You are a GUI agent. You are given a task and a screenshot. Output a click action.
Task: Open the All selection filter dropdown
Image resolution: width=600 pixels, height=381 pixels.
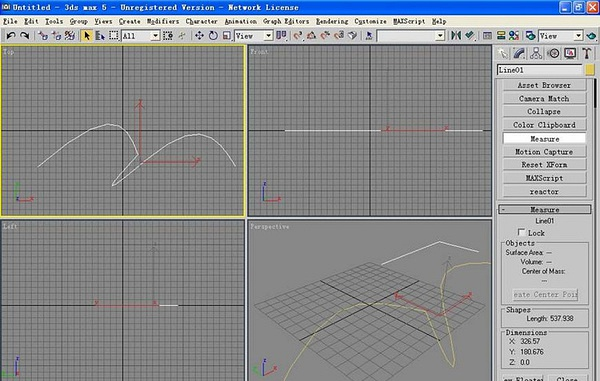click(155, 36)
